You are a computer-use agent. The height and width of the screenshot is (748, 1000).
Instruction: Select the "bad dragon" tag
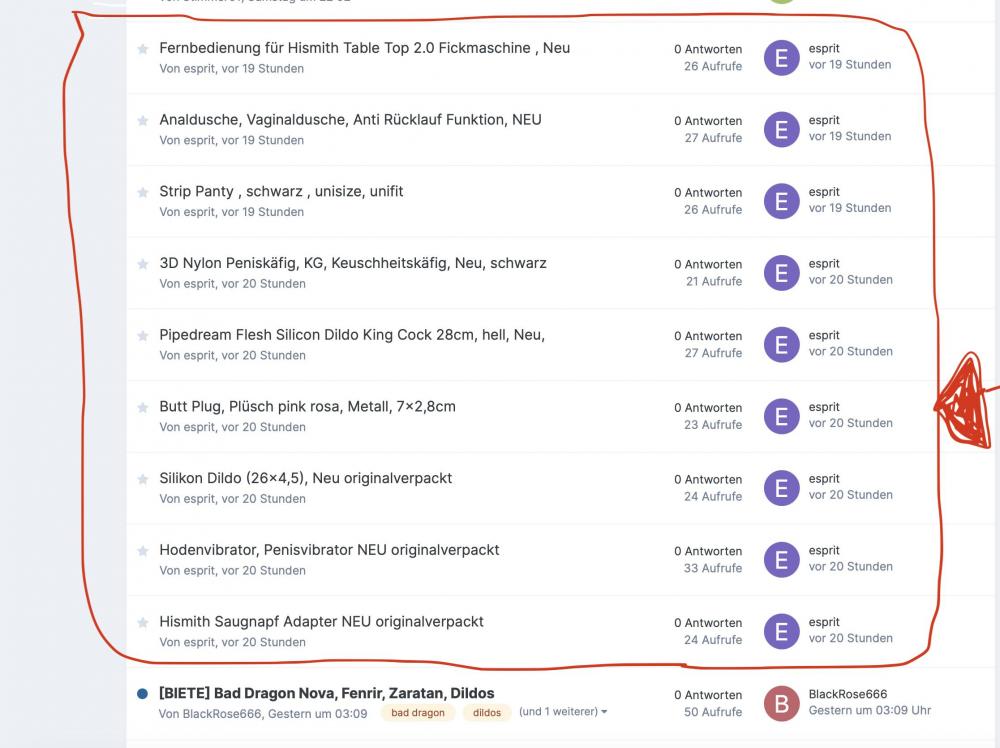tap(418, 713)
